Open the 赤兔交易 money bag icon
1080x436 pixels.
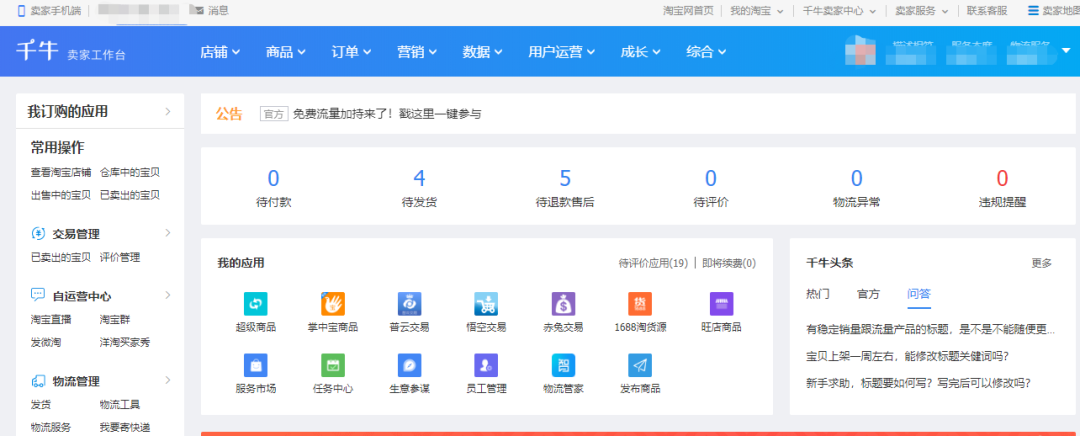click(563, 304)
